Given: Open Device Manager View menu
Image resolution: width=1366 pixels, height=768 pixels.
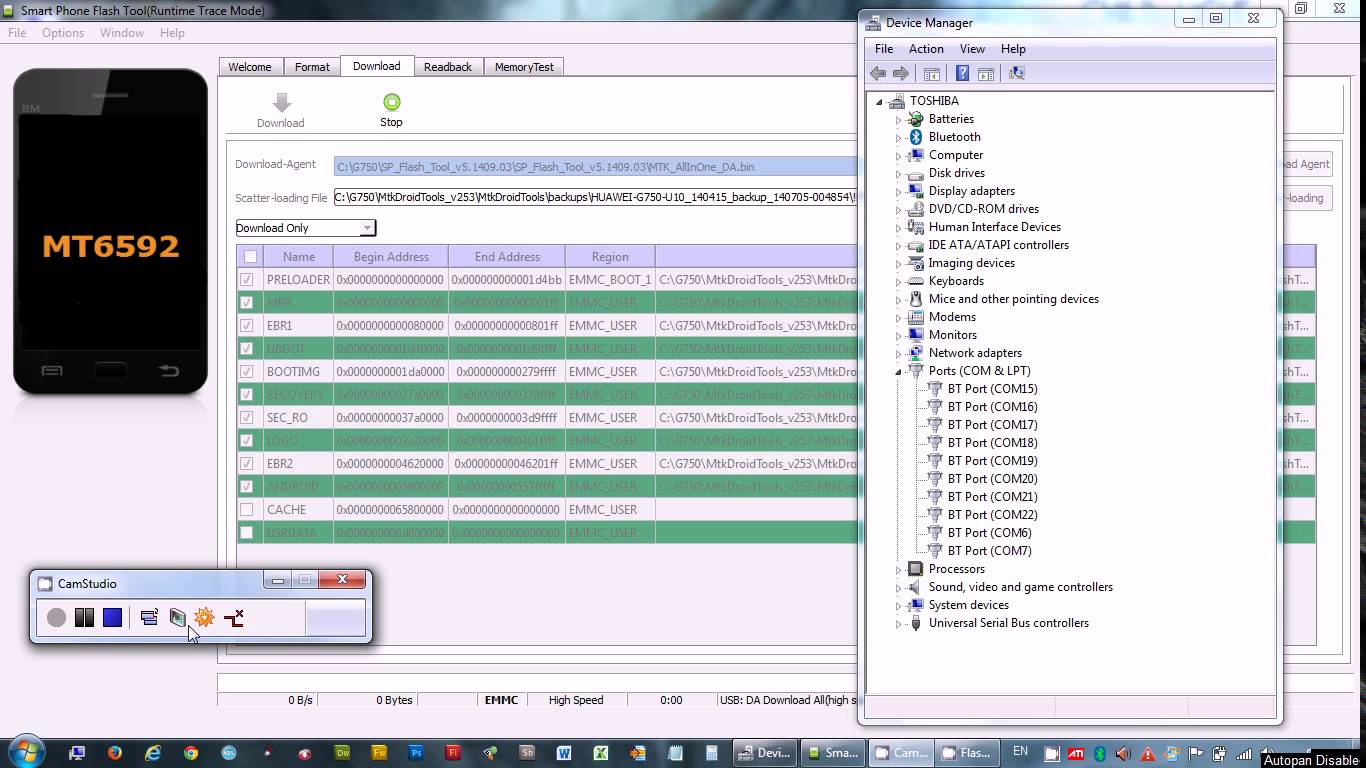Looking at the screenshot, I should [972, 49].
